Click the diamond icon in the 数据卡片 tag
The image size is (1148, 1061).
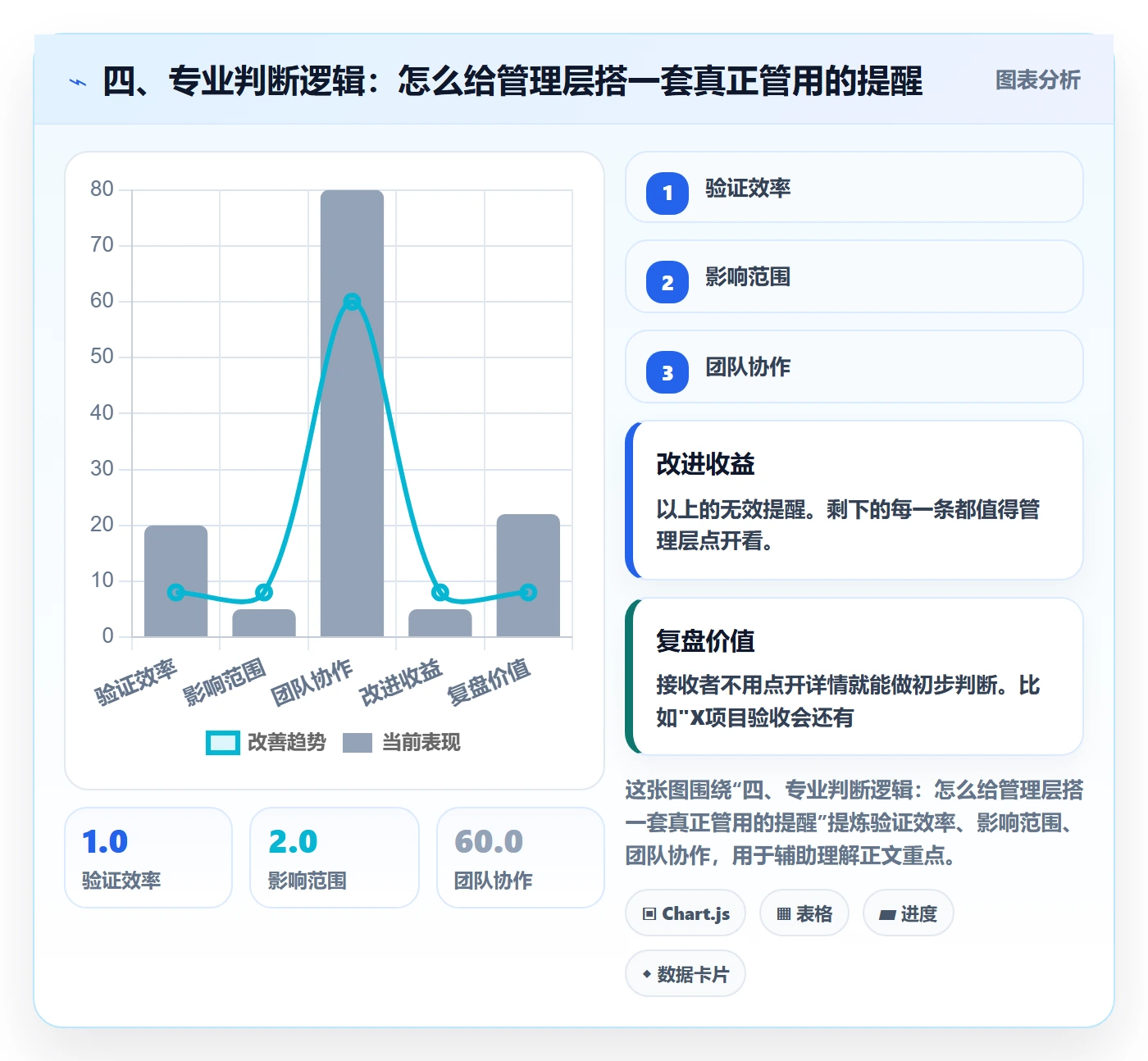pos(646,974)
